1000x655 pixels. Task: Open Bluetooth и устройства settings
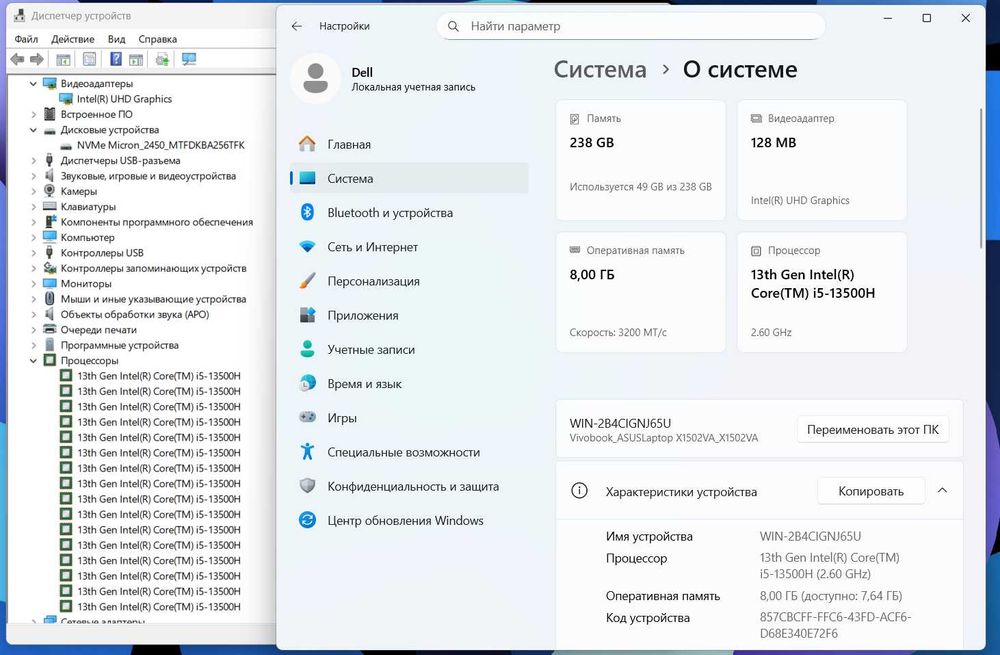click(x=409, y=213)
